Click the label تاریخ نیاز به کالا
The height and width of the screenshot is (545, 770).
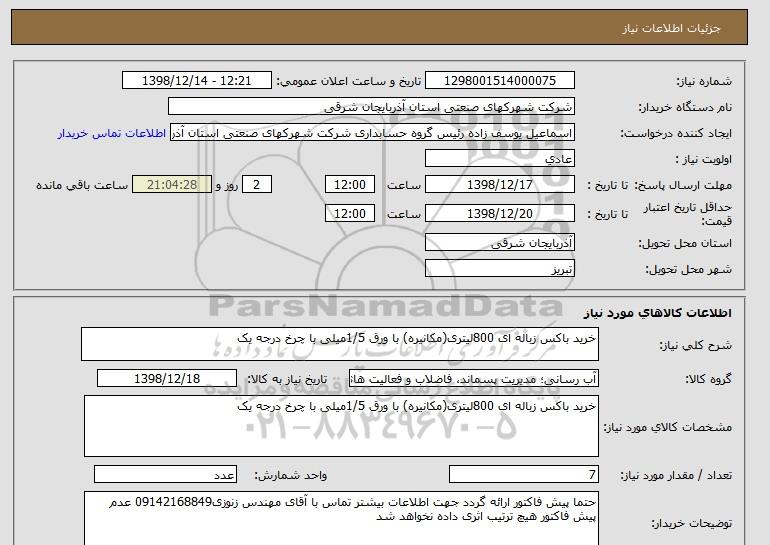pos(287,379)
